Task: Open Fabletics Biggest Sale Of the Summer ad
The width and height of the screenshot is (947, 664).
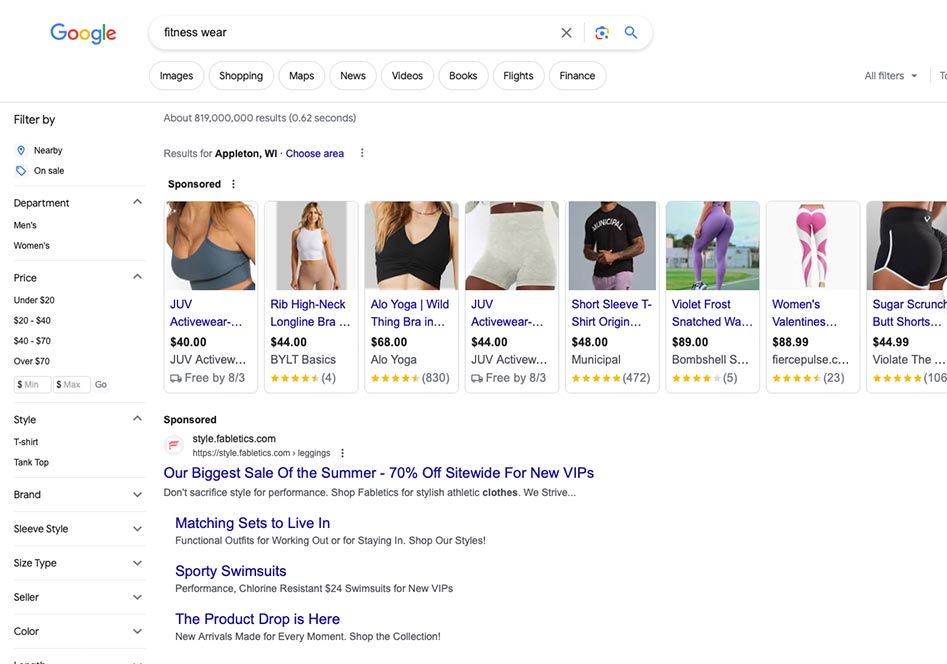Action: point(379,473)
